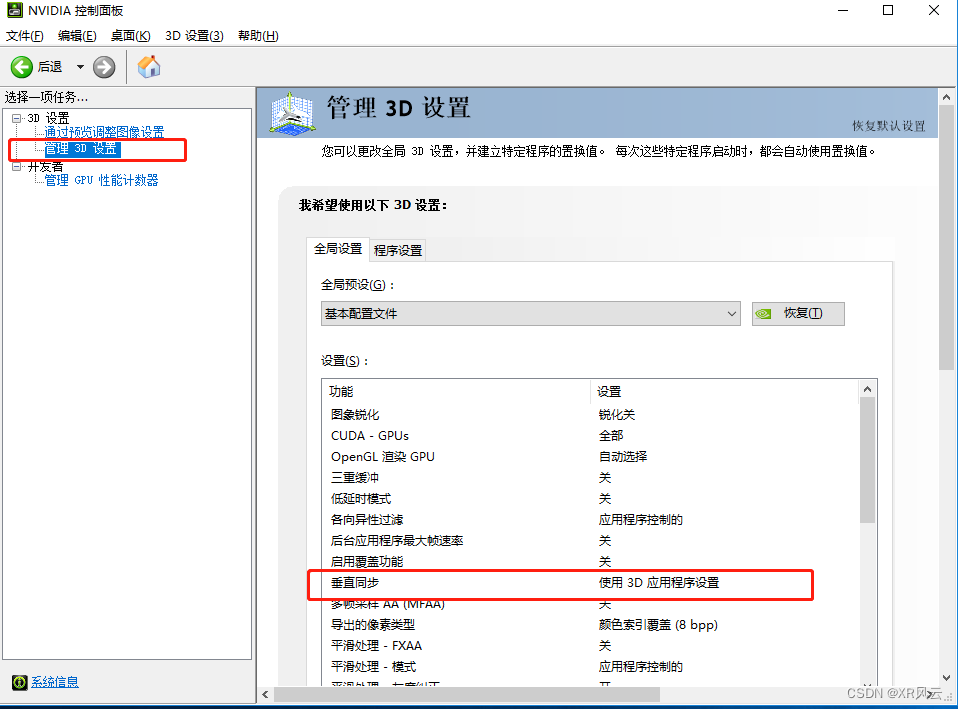
Task: Click the main panel scroll-down arrow
Action: click(x=946, y=677)
